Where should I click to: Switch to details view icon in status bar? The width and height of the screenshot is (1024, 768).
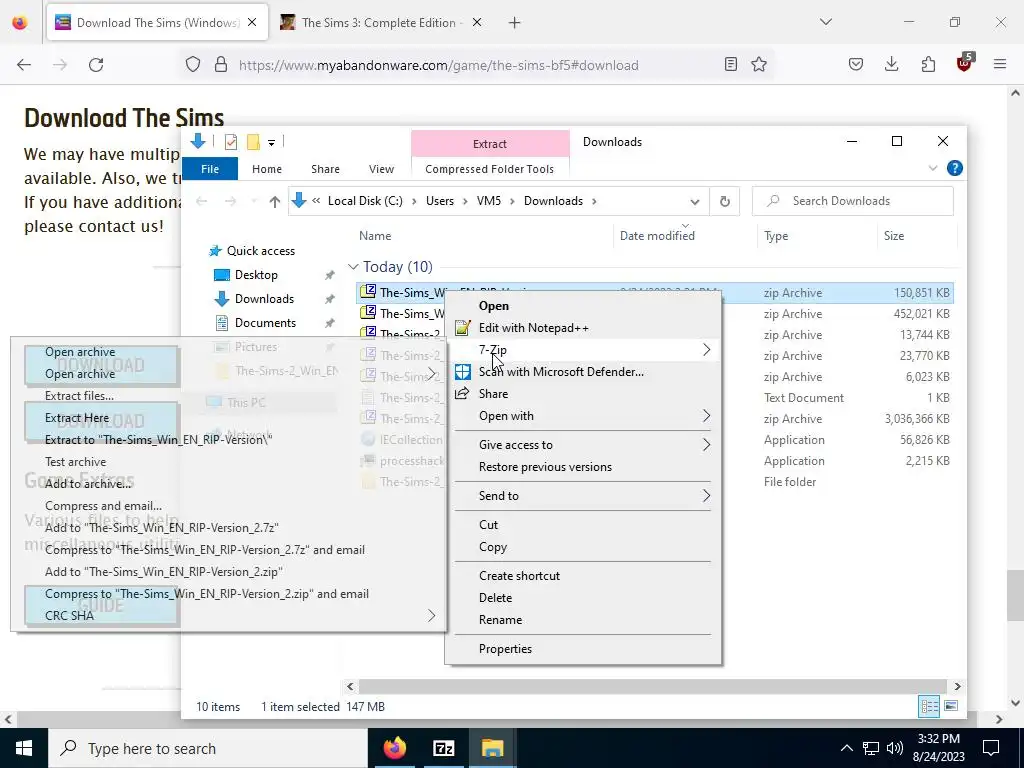(929, 706)
